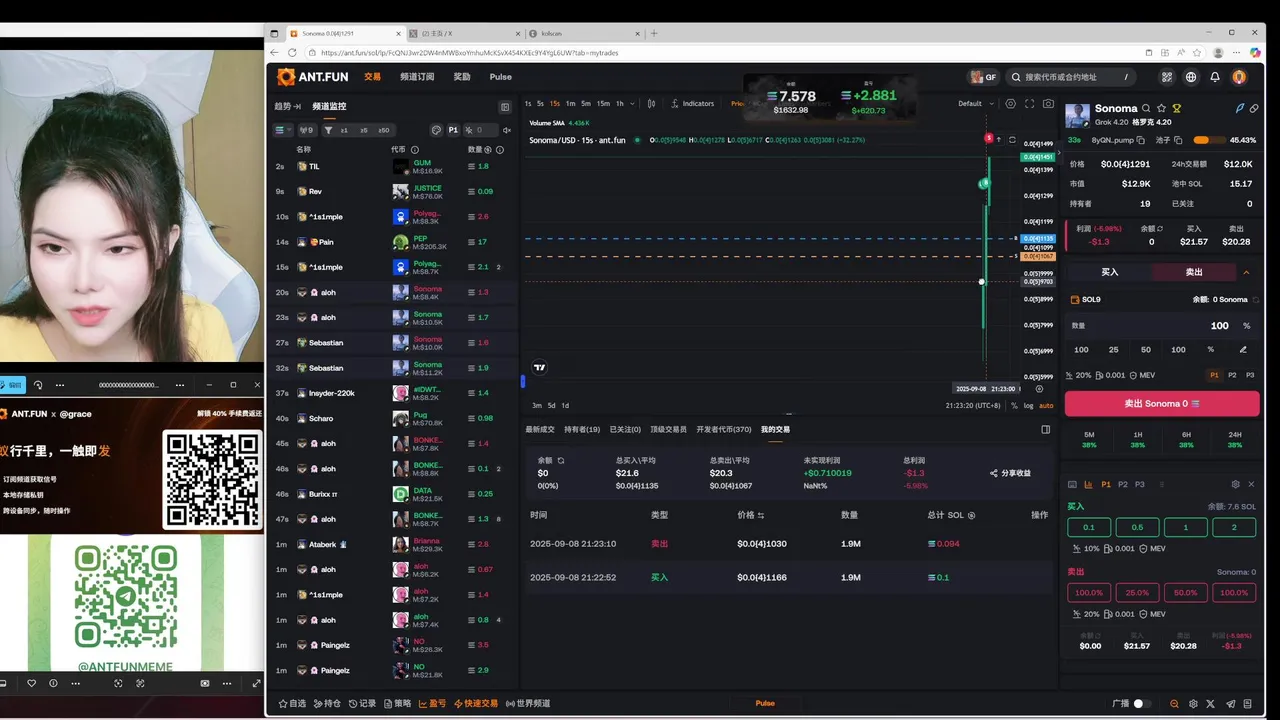Close the quick trade panel
The height and width of the screenshot is (720, 1280).
tap(1251, 484)
